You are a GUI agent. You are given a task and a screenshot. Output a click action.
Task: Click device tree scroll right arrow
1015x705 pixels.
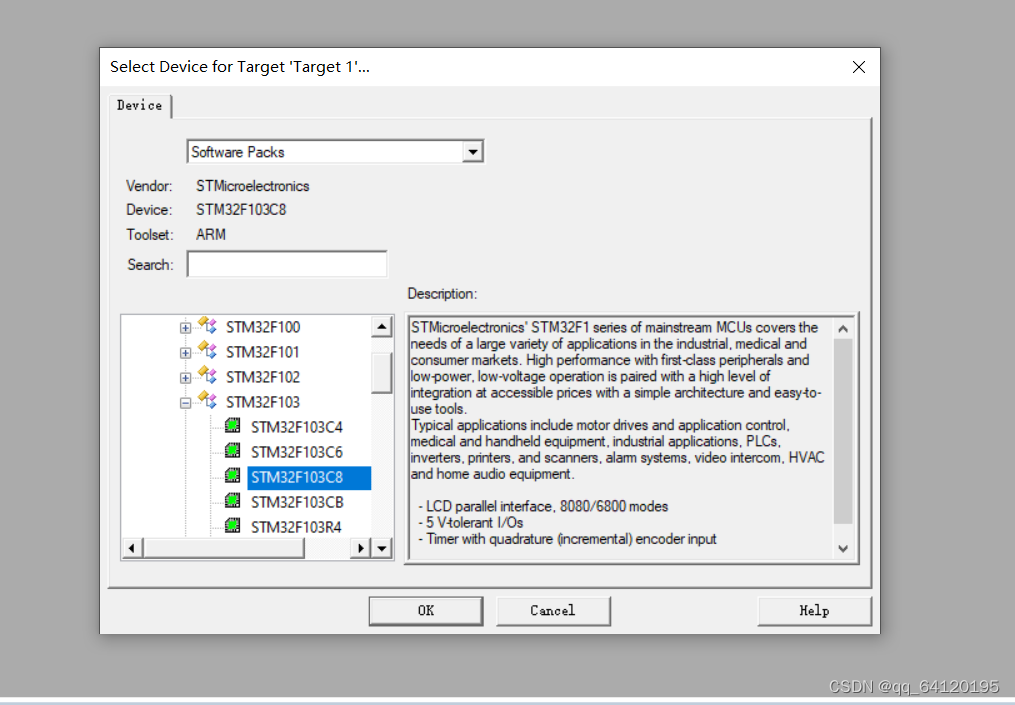(x=361, y=548)
